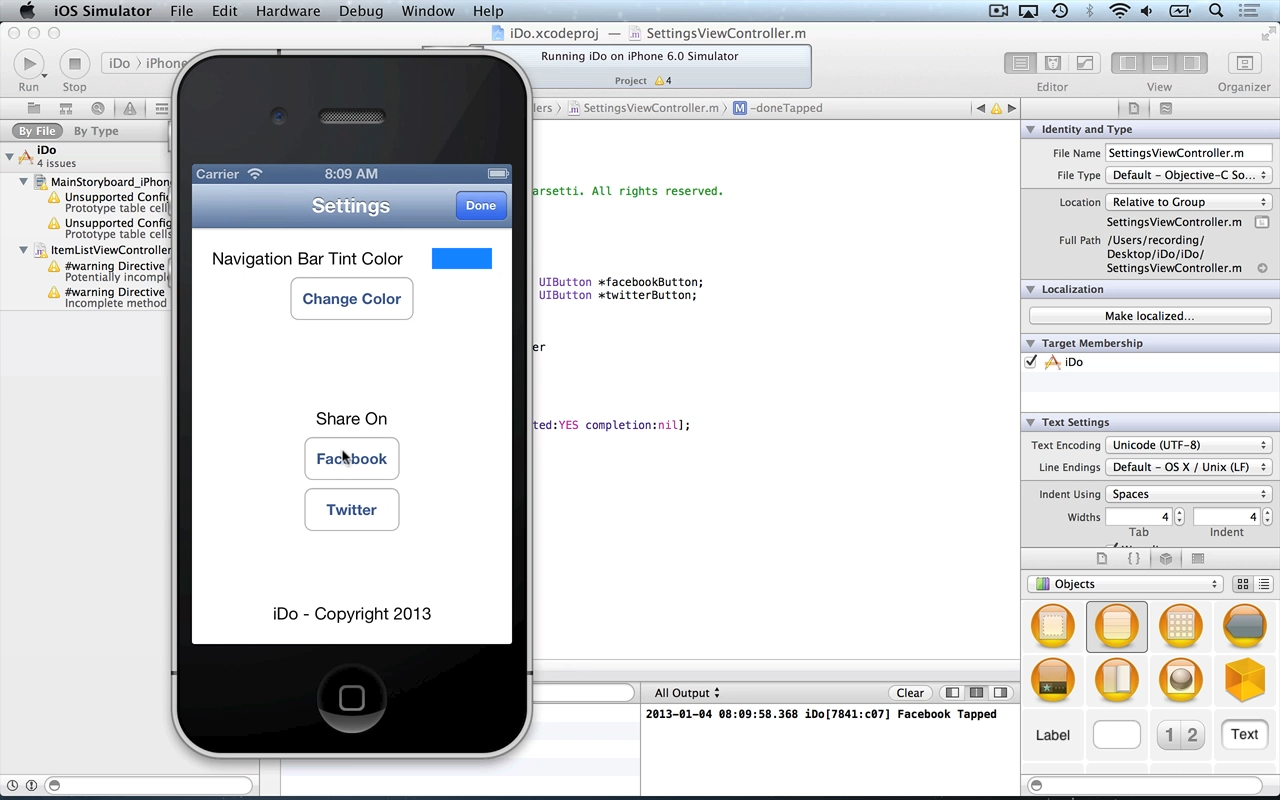Collapse ItemListViewController issues
The height and width of the screenshot is (800, 1280).
point(24,250)
